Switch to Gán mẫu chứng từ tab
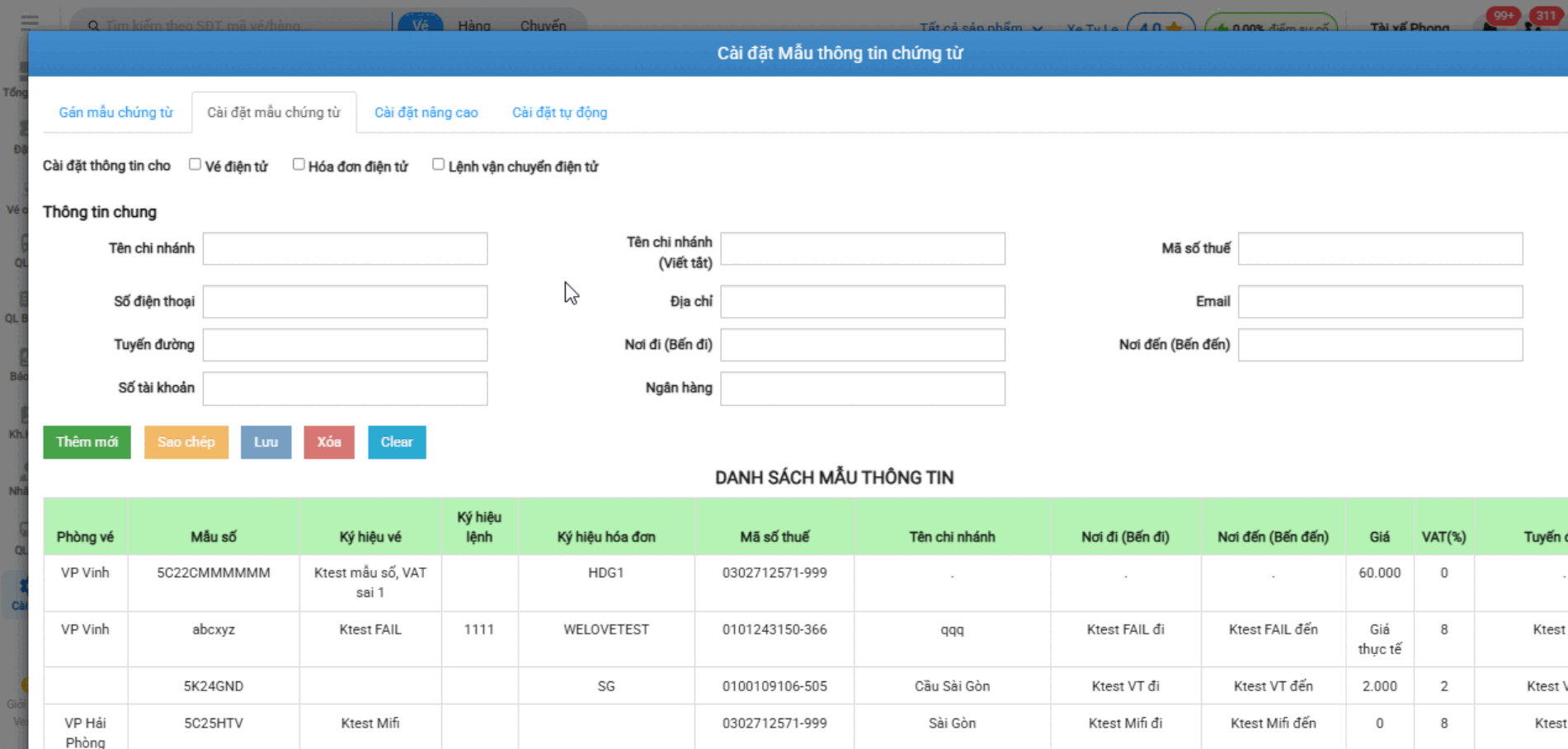Screen dimensions: 1568x749 tap(115, 112)
